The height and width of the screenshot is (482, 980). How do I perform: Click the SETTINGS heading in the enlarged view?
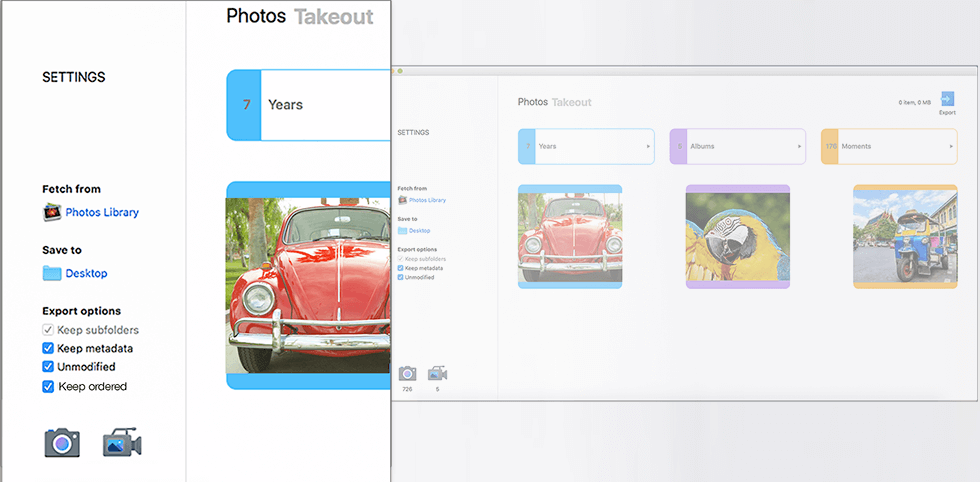pos(74,78)
